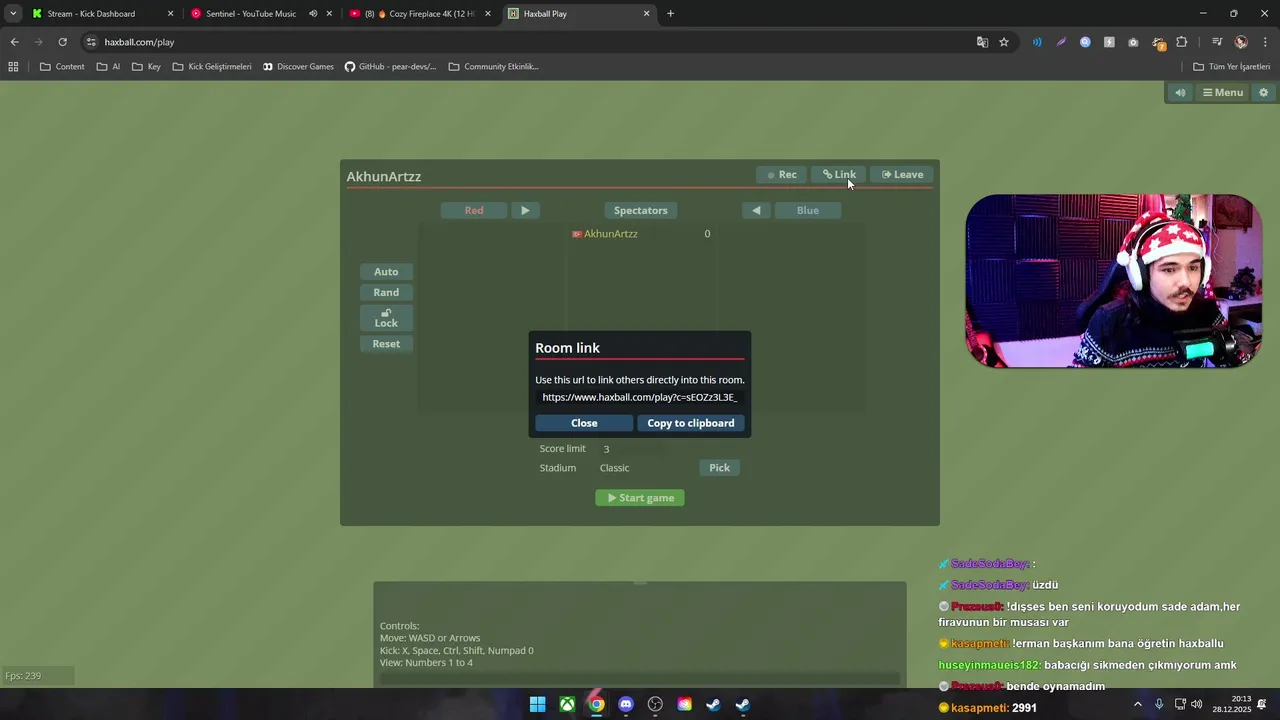Reload the Haxball page
Image resolution: width=1280 pixels, height=720 pixels.
click(x=62, y=42)
